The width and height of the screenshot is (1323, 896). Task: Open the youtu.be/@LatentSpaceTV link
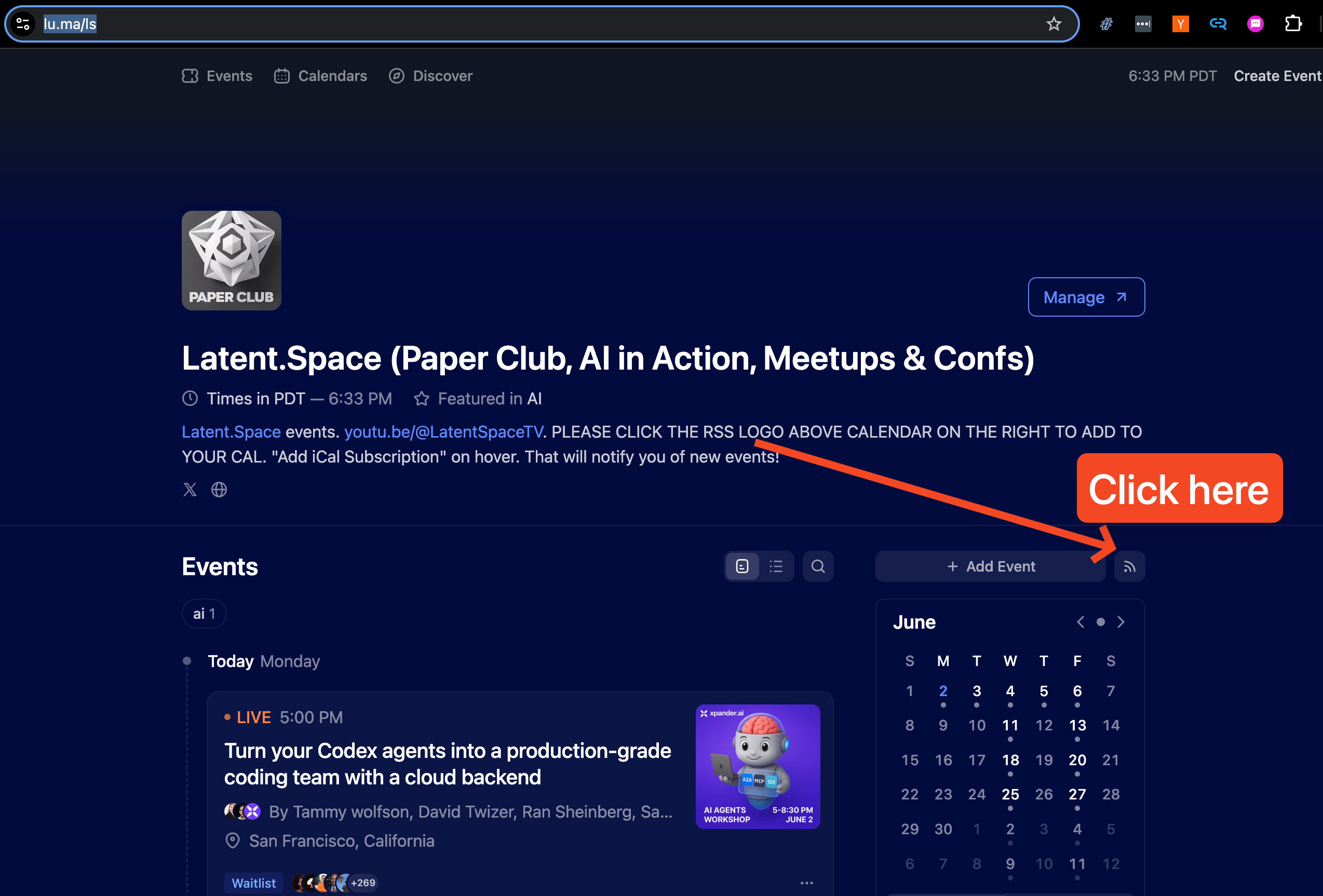443,432
